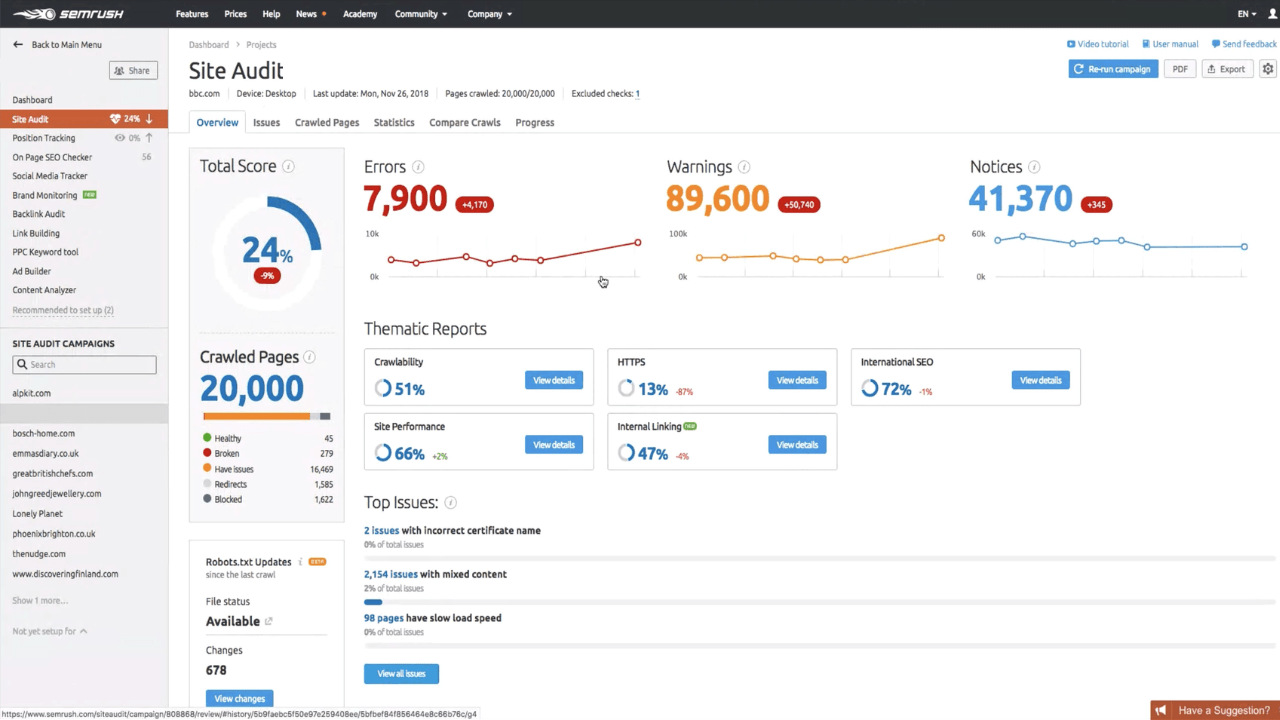Screen dimensions: 1280x720
Task: Toggle the Position Tracking eye icon
Action: coord(120,138)
